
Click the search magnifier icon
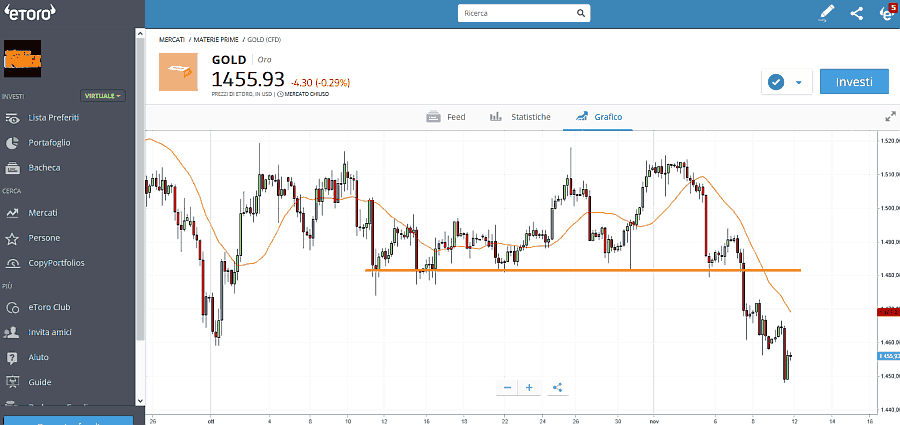coord(579,14)
